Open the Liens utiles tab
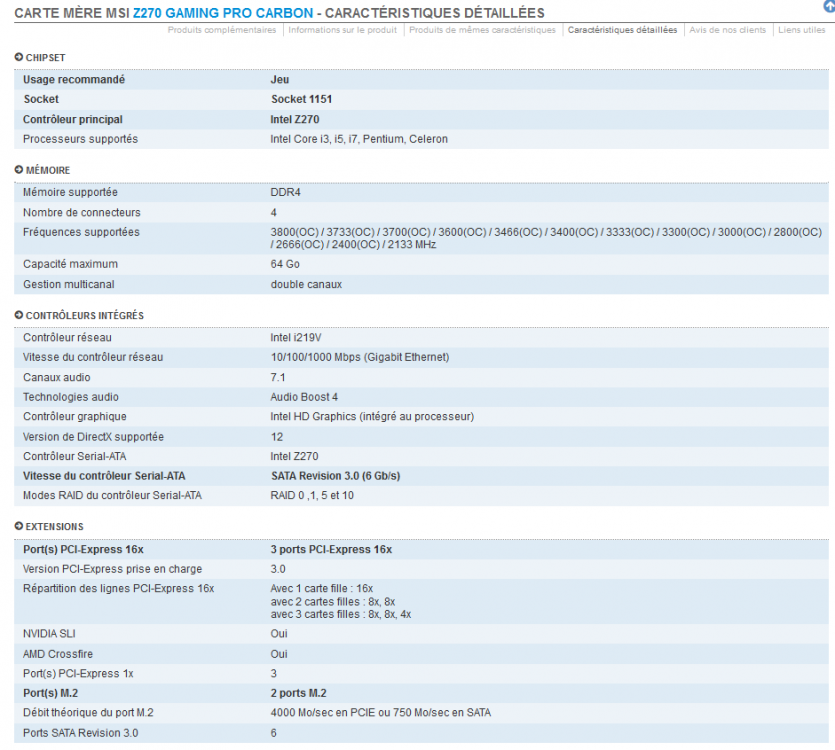The width and height of the screenshot is (835, 750). pyautogui.click(x=802, y=30)
